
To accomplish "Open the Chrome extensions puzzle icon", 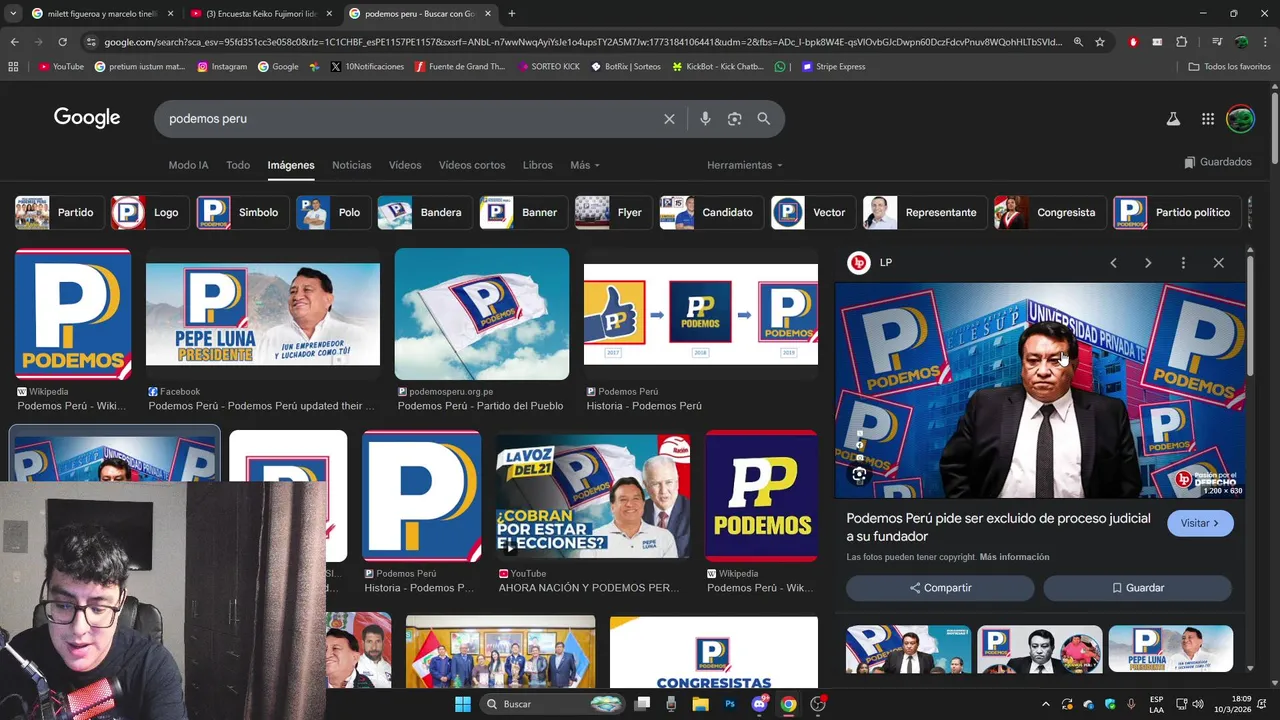I will pyautogui.click(x=1181, y=42).
